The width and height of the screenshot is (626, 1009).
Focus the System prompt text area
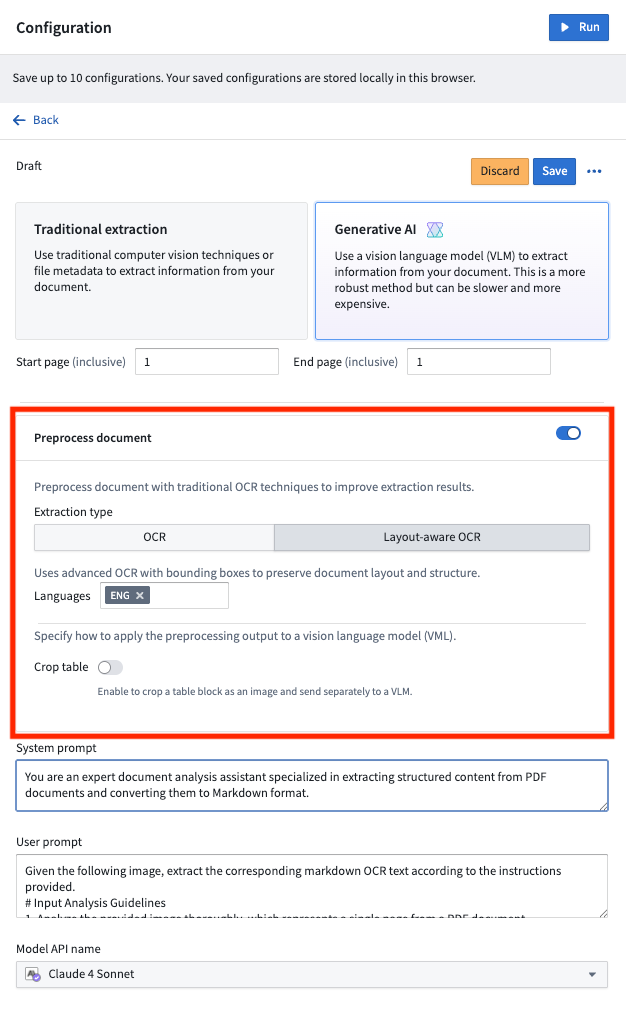(x=312, y=785)
